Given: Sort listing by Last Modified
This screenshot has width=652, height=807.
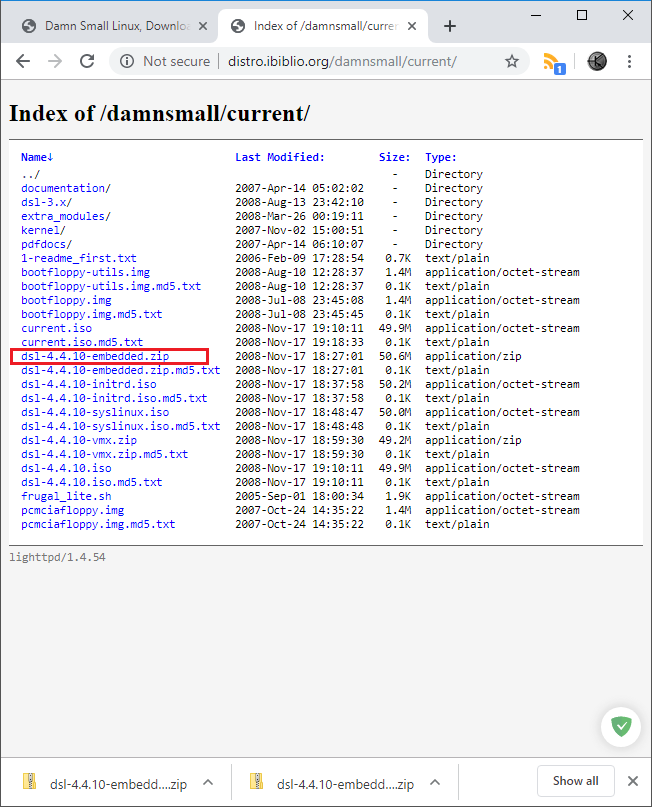Looking at the screenshot, I should click(279, 157).
